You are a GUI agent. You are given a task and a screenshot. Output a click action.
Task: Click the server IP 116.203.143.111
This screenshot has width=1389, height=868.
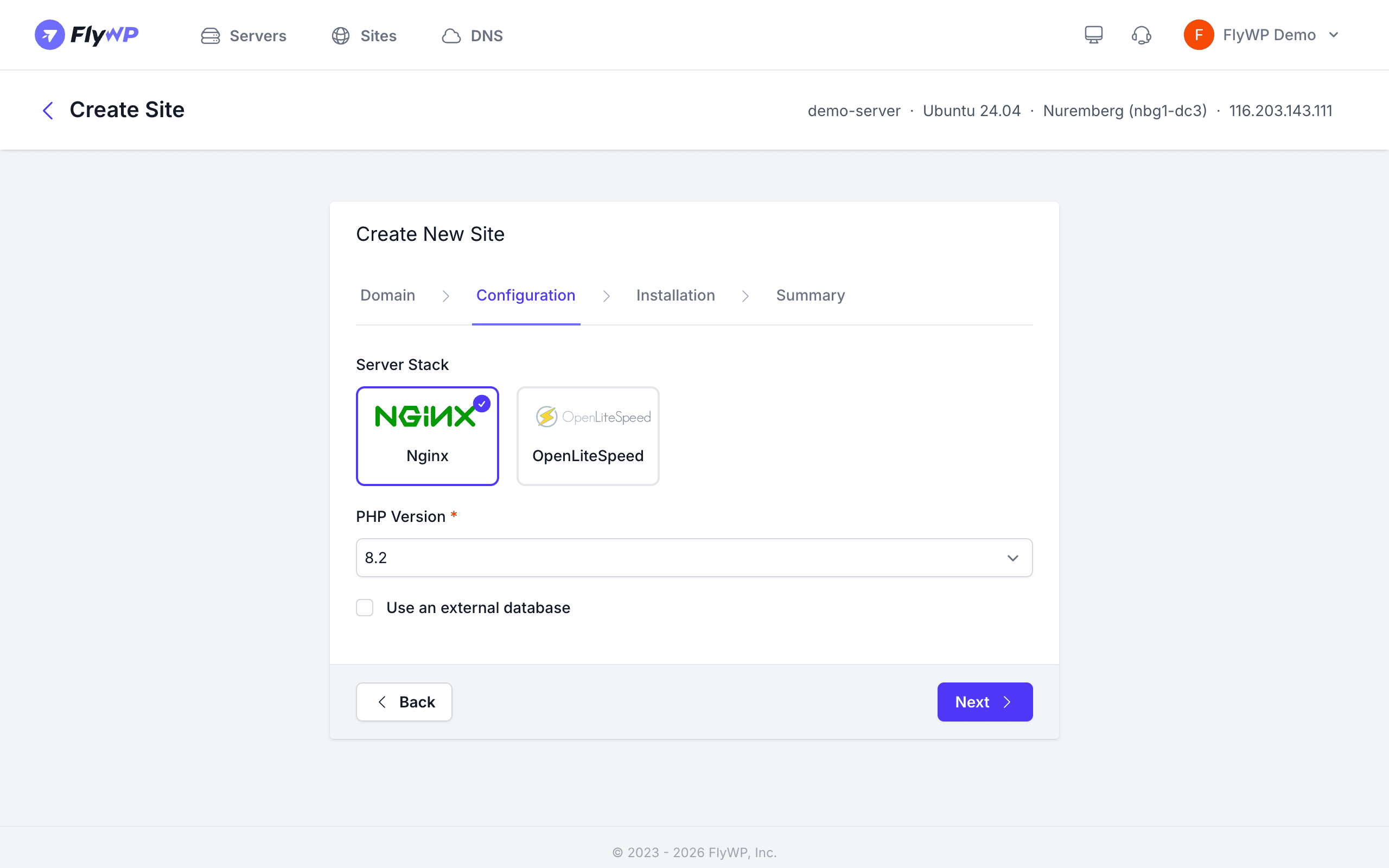(1280, 111)
